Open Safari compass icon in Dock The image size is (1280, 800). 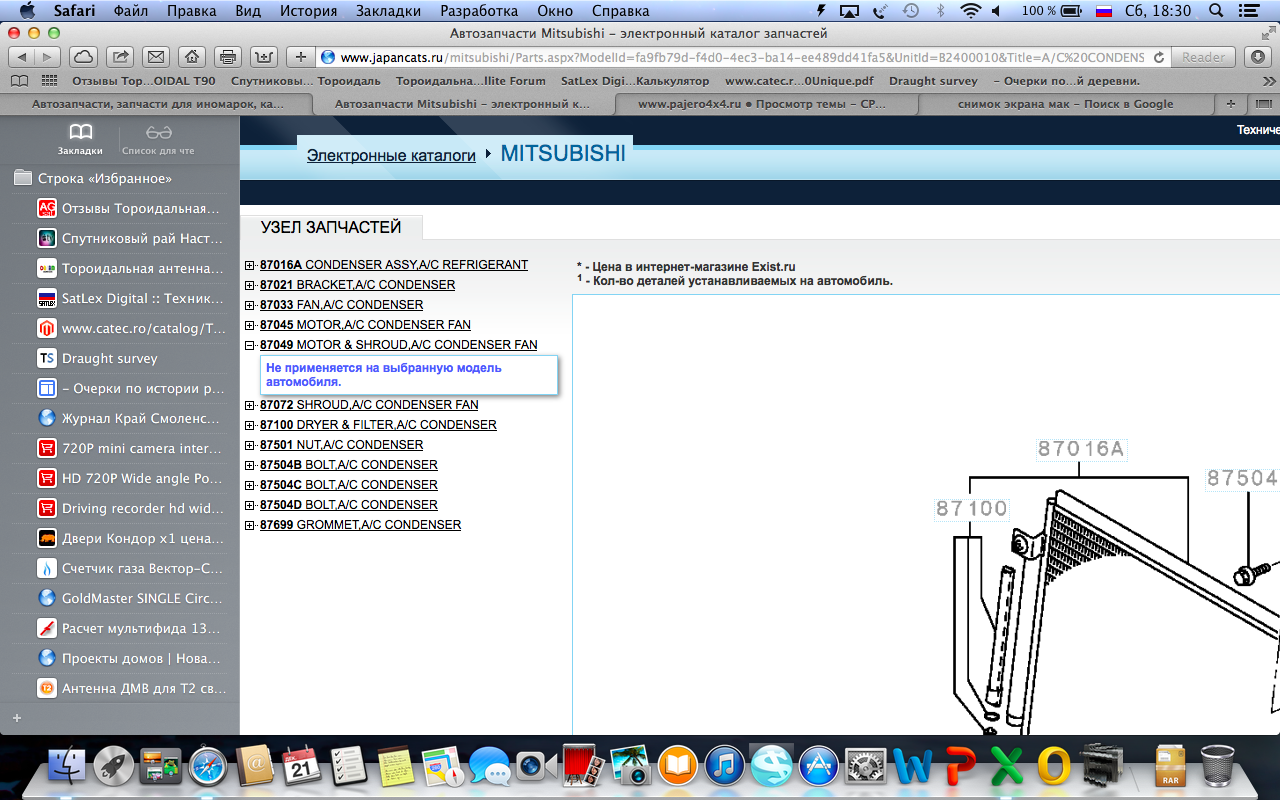point(208,767)
